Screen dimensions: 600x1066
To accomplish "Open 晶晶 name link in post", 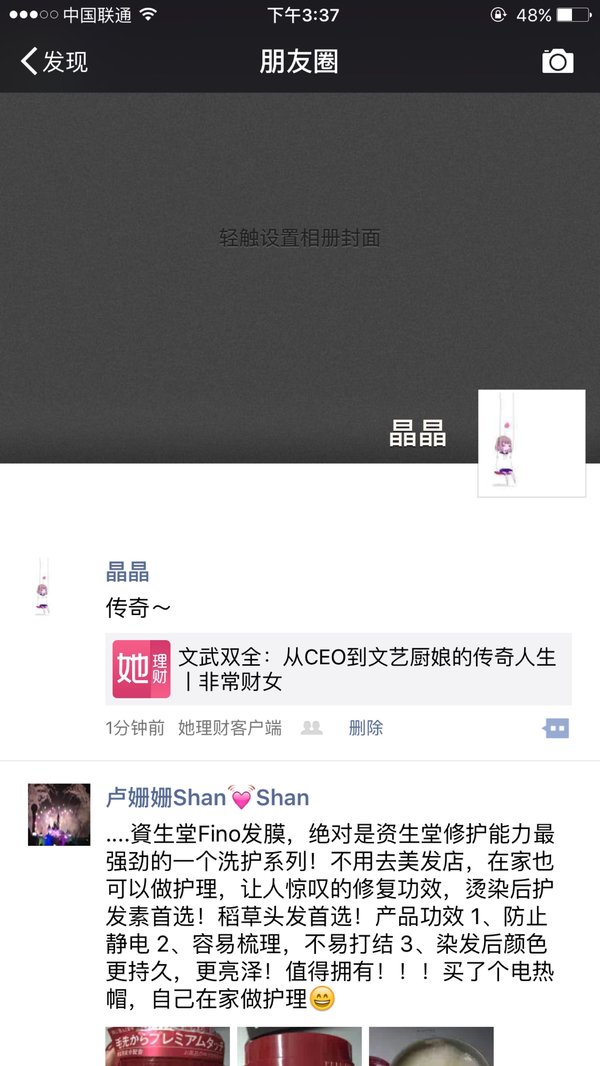I will click(127, 572).
